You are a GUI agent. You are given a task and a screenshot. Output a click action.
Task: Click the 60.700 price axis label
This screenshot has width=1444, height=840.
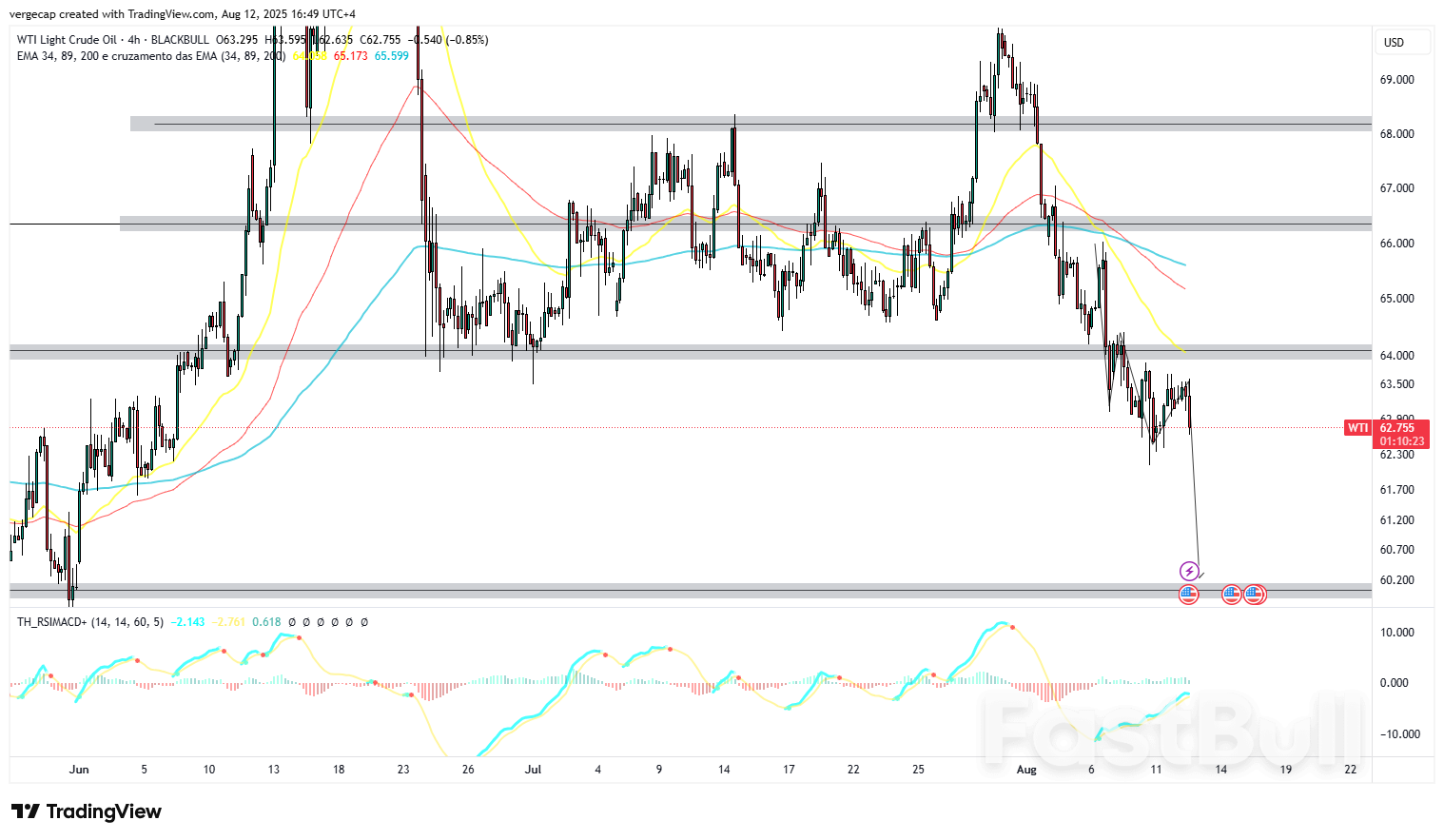(1396, 550)
